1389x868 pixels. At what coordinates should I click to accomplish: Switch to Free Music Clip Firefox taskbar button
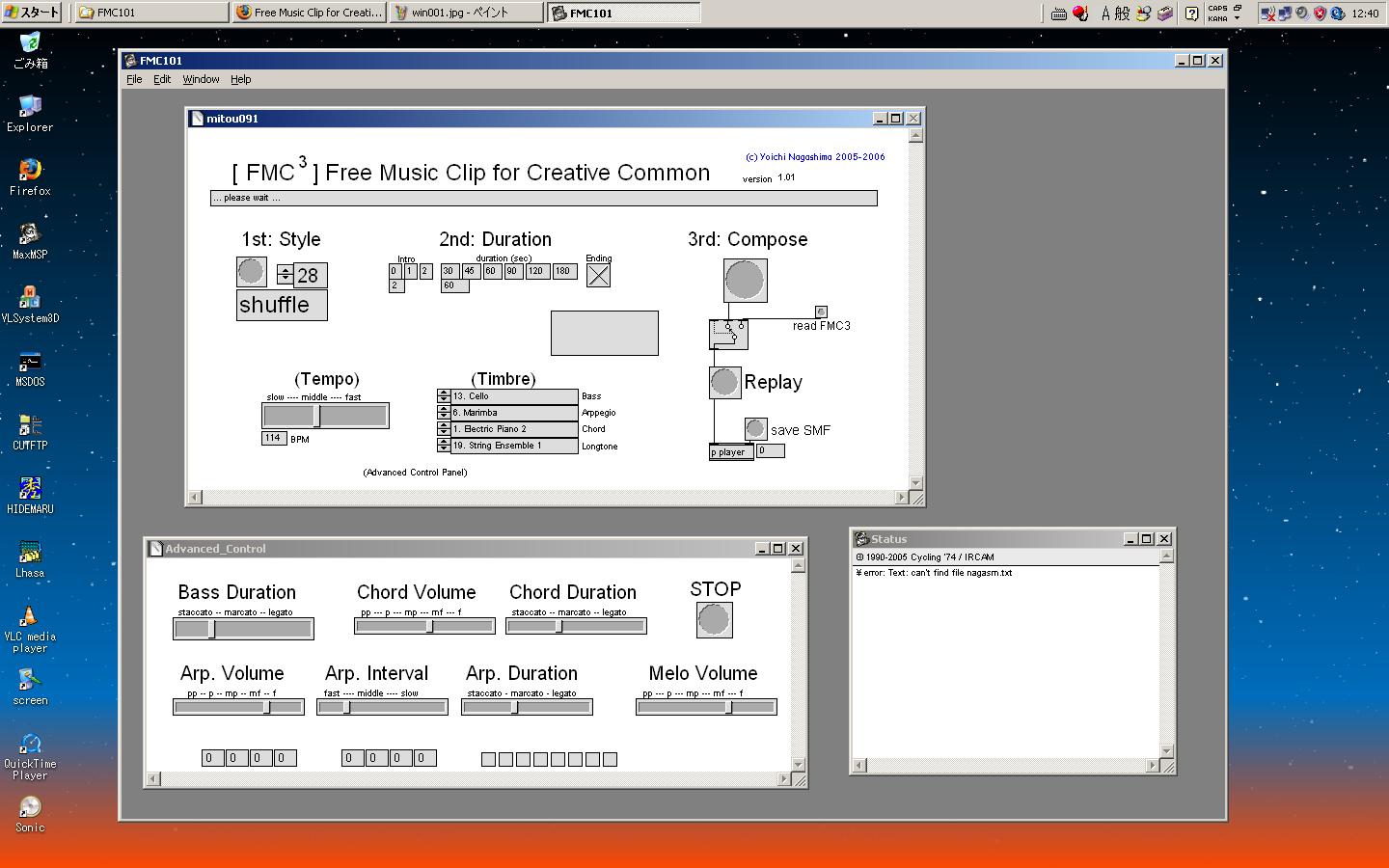(x=309, y=13)
